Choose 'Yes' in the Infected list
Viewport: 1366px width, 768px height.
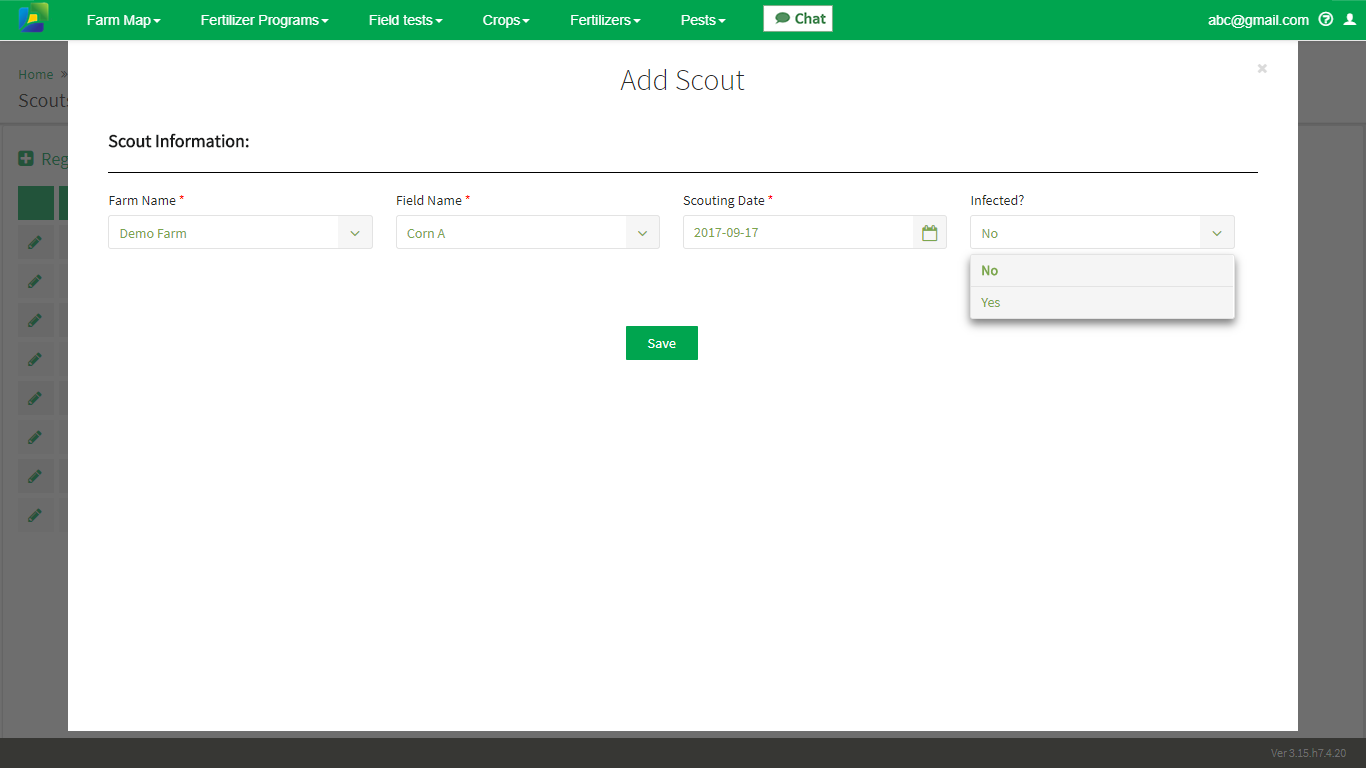pyautogui.click(x=1102, y=303)
